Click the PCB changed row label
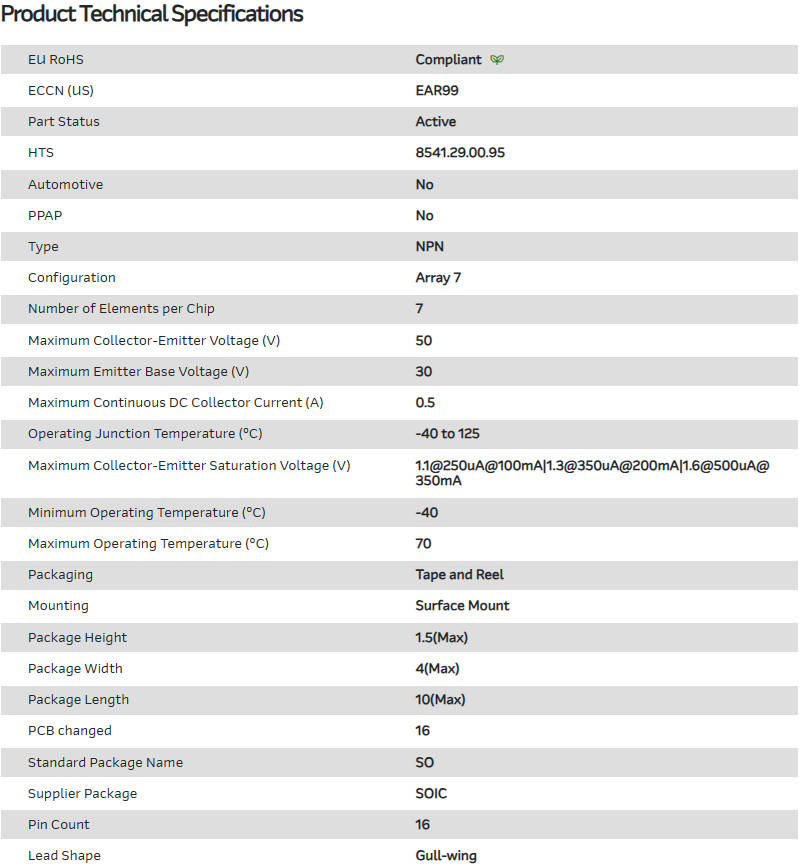This screenshot has width=799, height=867. [x=70, y=731]
